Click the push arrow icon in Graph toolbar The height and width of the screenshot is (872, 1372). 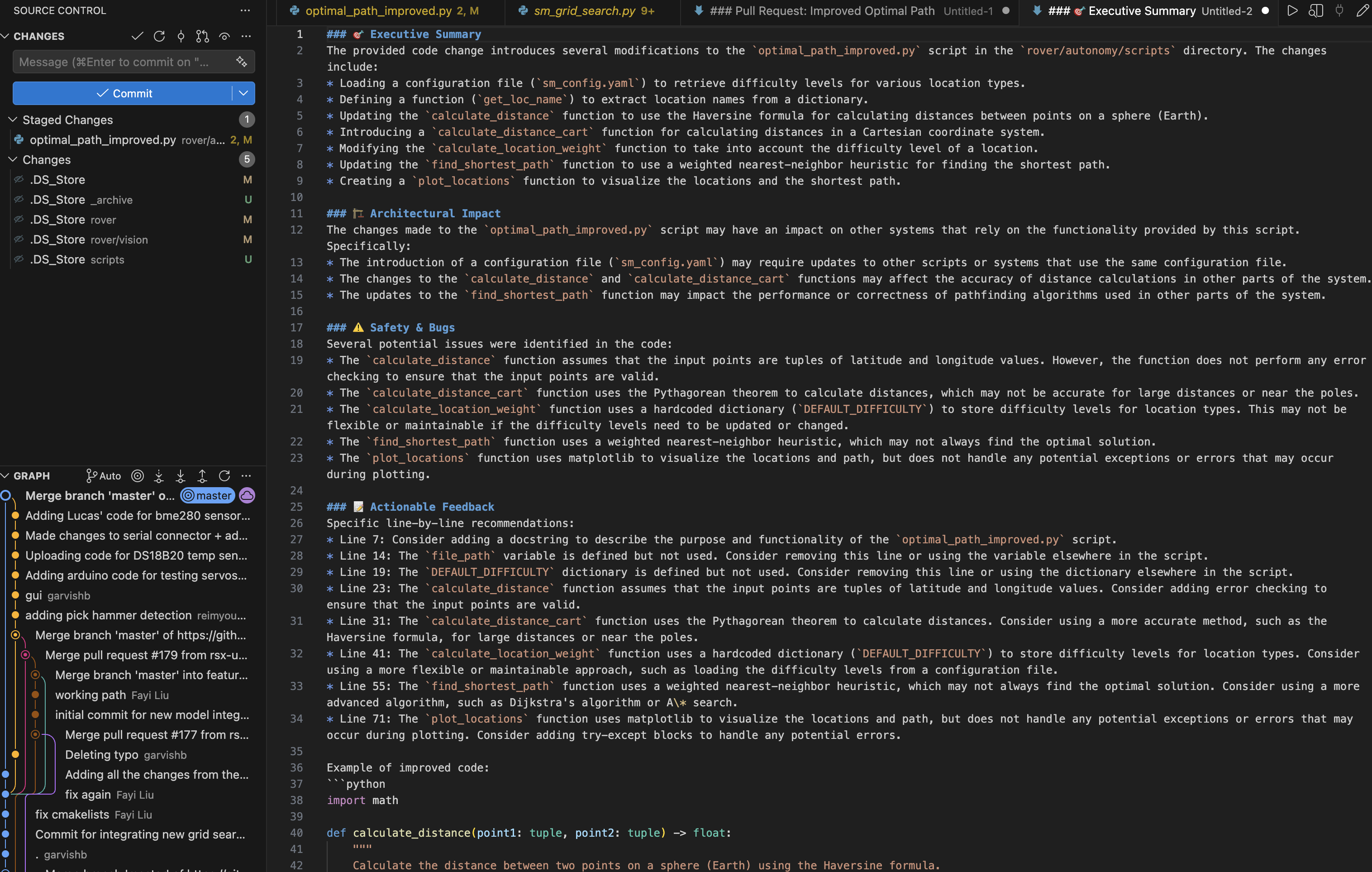202,476
